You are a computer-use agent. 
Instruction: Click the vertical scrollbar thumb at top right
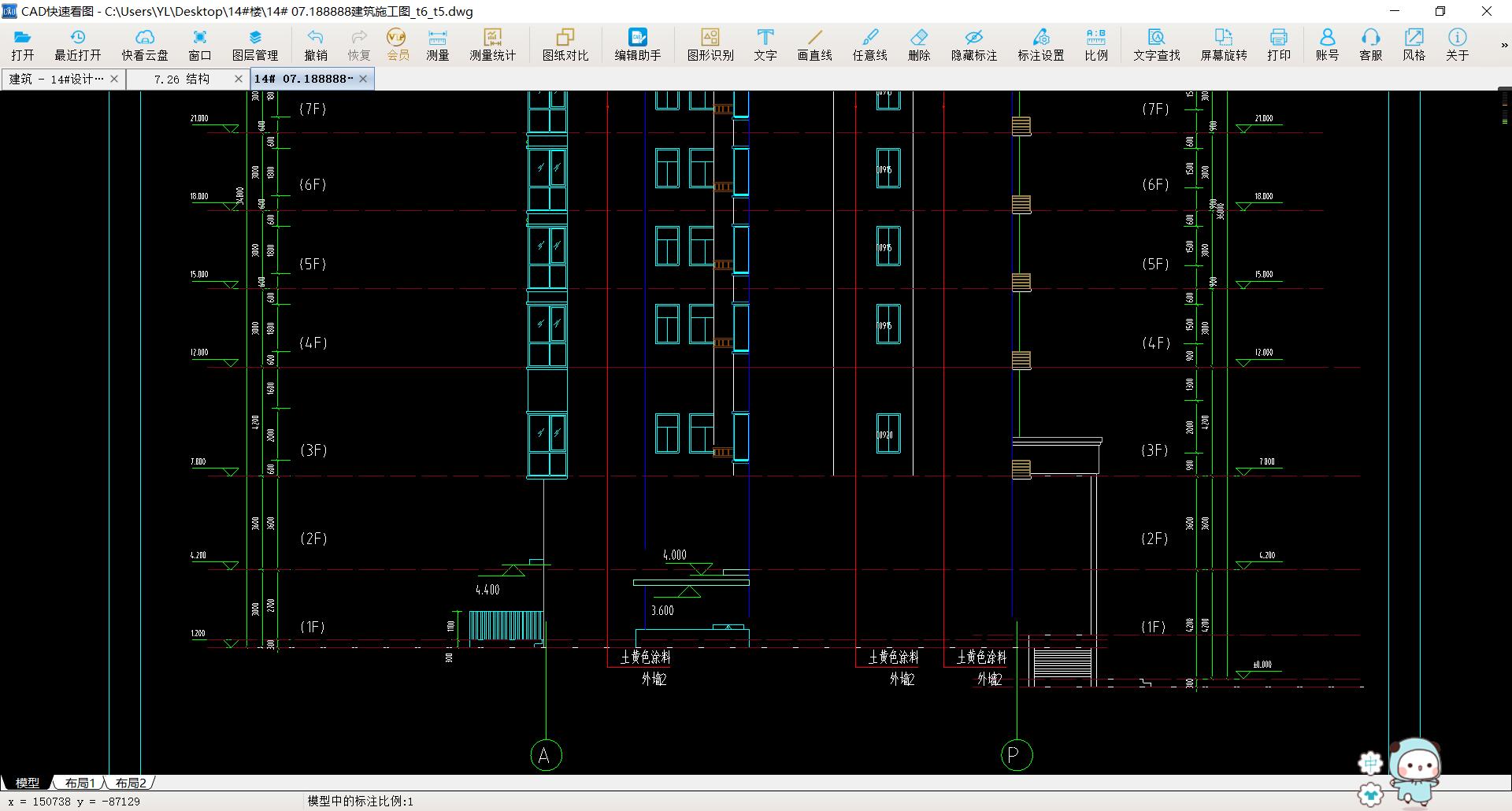(x=1505, y=108)
